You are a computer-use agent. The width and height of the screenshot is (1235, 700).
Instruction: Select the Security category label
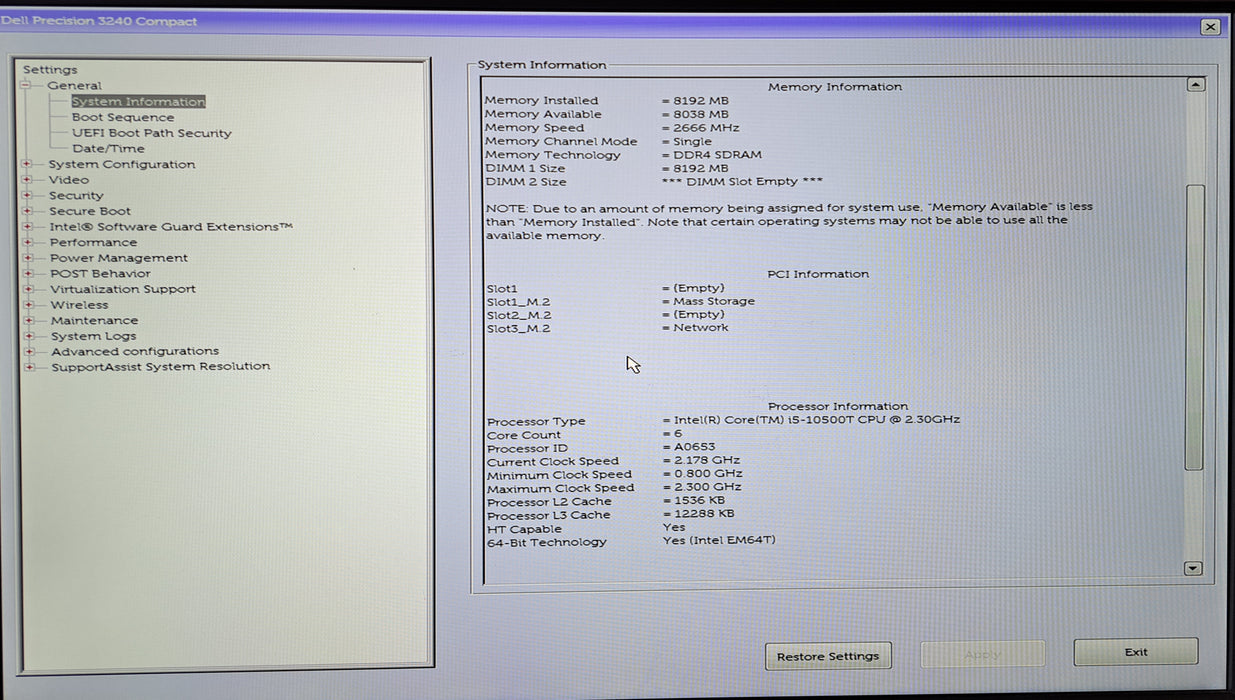[x=76, y=195]
